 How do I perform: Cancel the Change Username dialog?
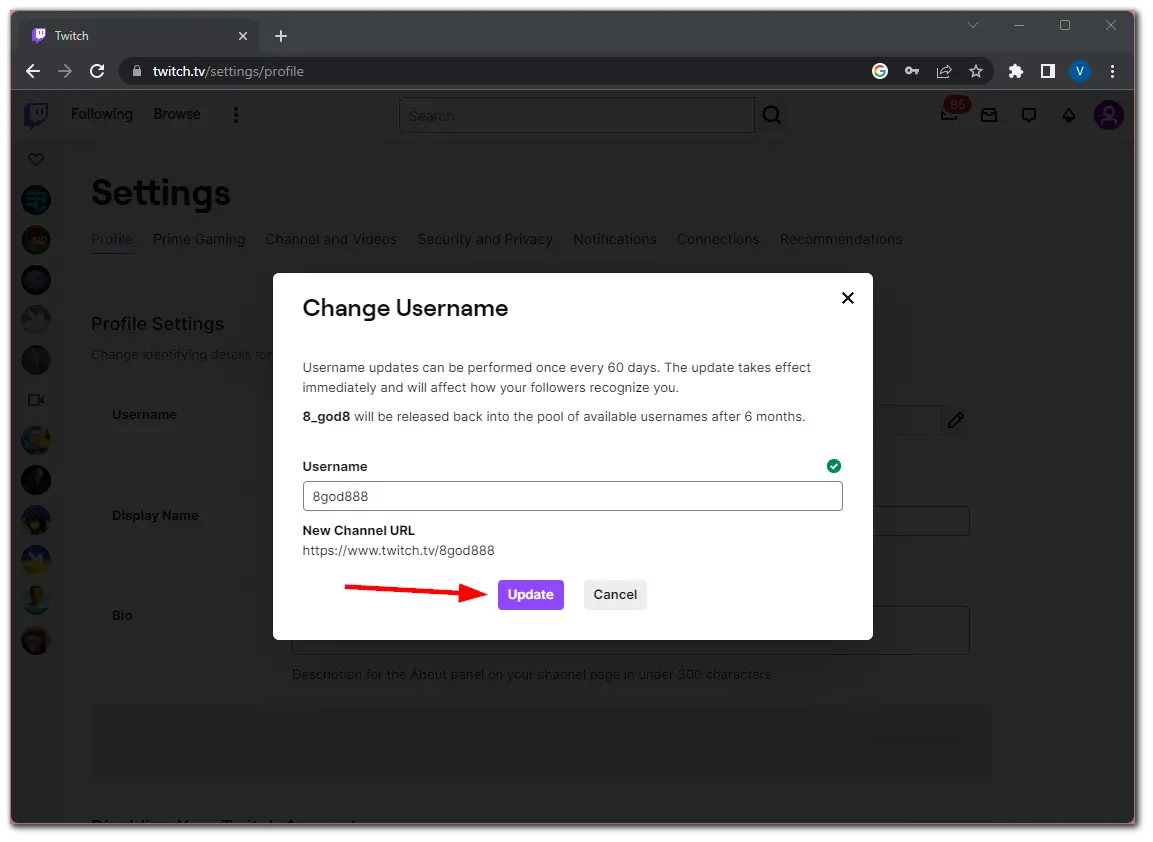click(615, 594)
